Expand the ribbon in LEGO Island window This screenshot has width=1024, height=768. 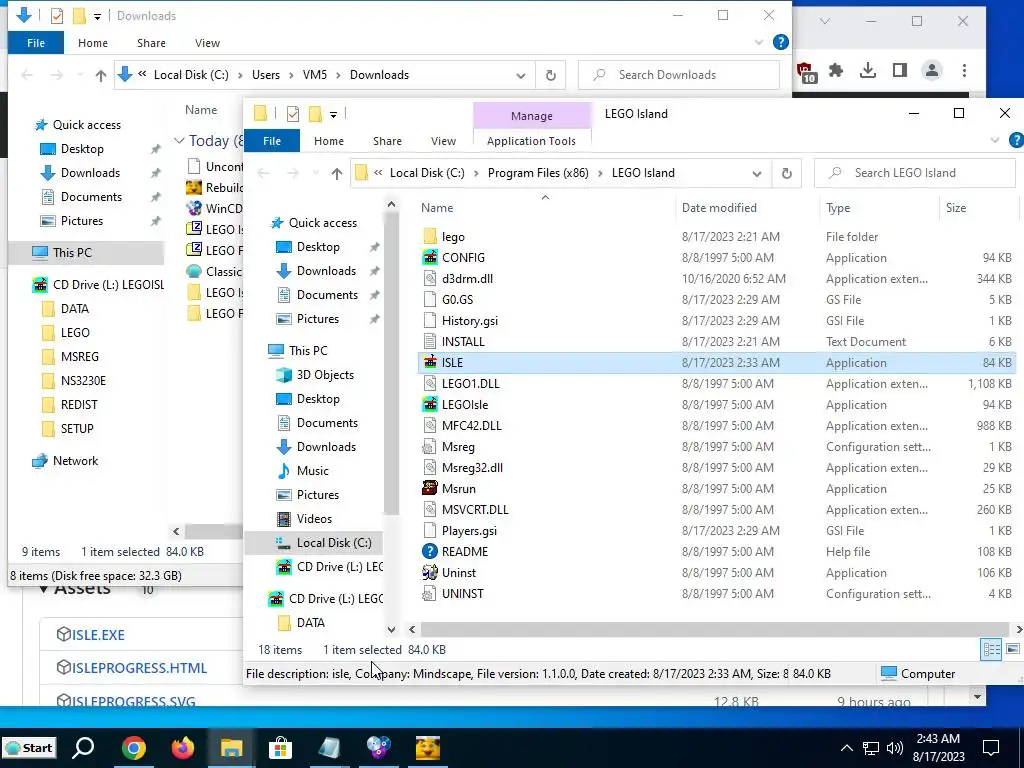point(995,140)
